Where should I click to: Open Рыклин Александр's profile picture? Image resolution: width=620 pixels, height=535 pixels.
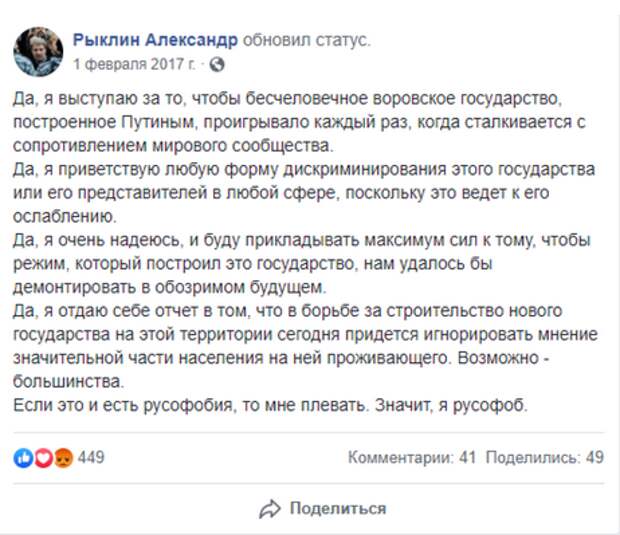click(38, 51)
